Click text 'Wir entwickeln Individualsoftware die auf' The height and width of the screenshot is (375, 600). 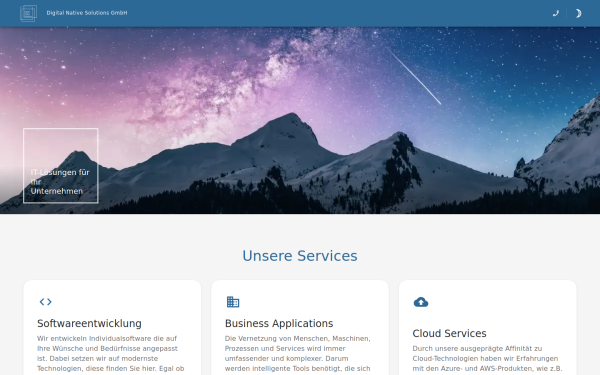107,339
